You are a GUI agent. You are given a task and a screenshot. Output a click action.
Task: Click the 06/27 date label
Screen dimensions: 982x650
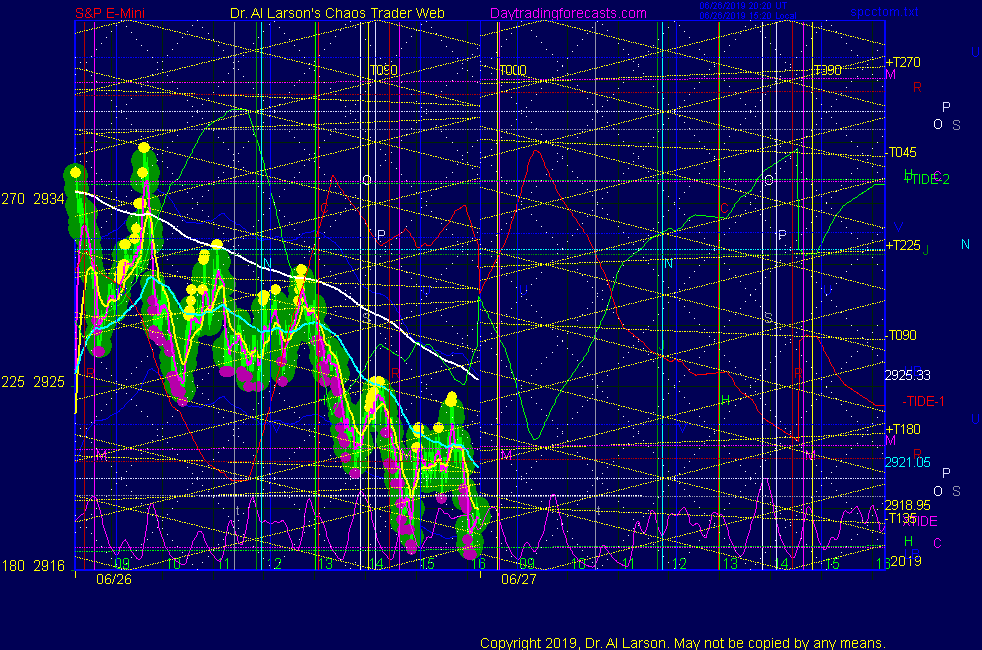point(519,579)
